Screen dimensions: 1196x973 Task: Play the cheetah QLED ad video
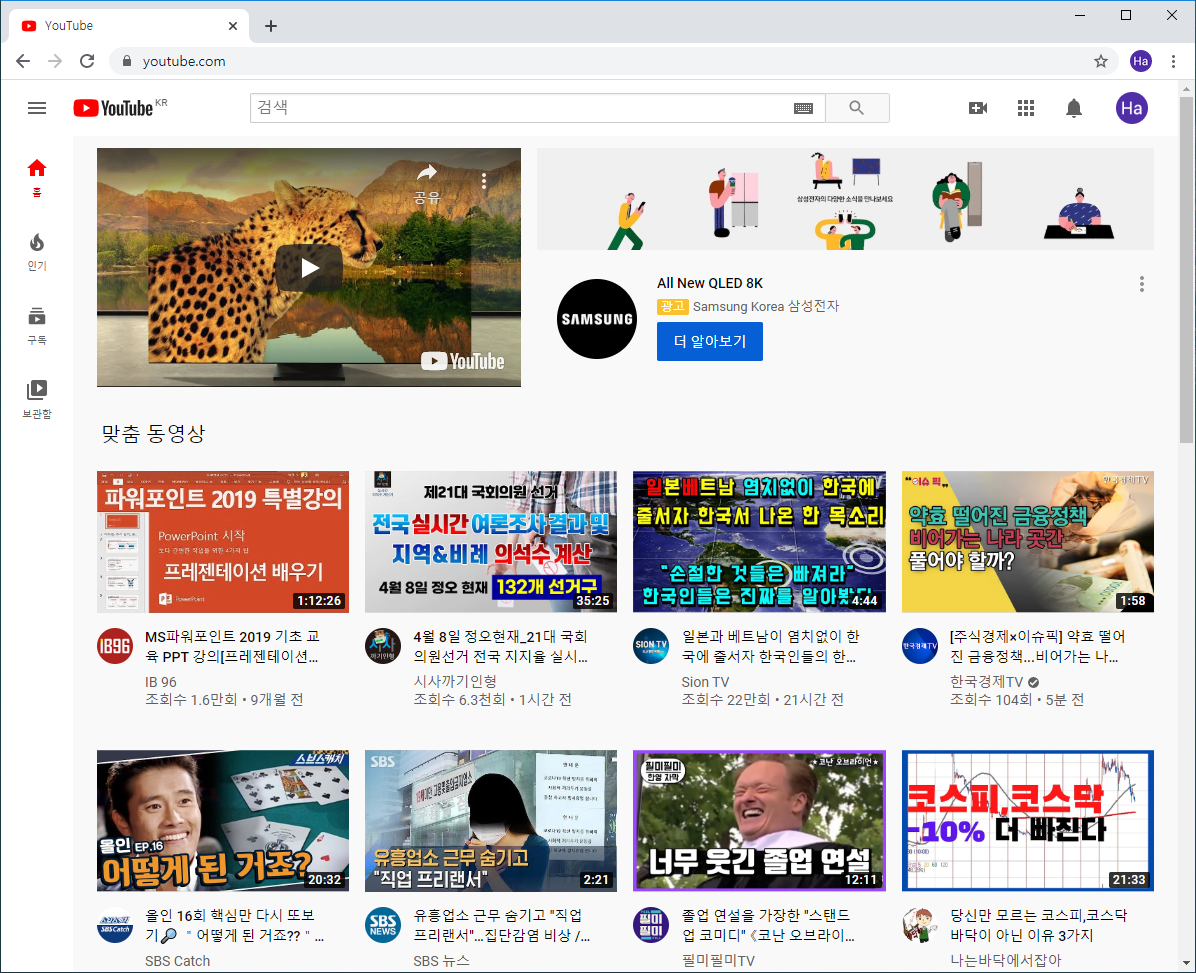(x=309, y=268)
